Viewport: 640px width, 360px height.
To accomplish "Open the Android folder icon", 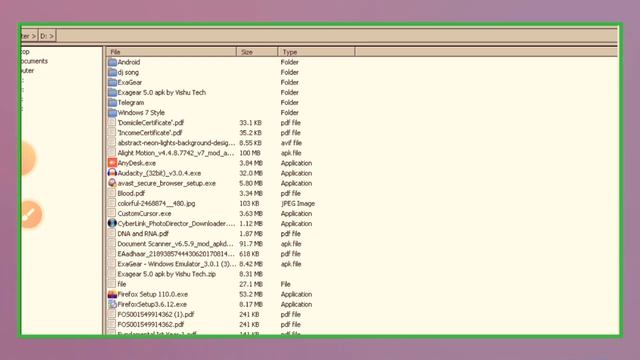I will [112, 62].
